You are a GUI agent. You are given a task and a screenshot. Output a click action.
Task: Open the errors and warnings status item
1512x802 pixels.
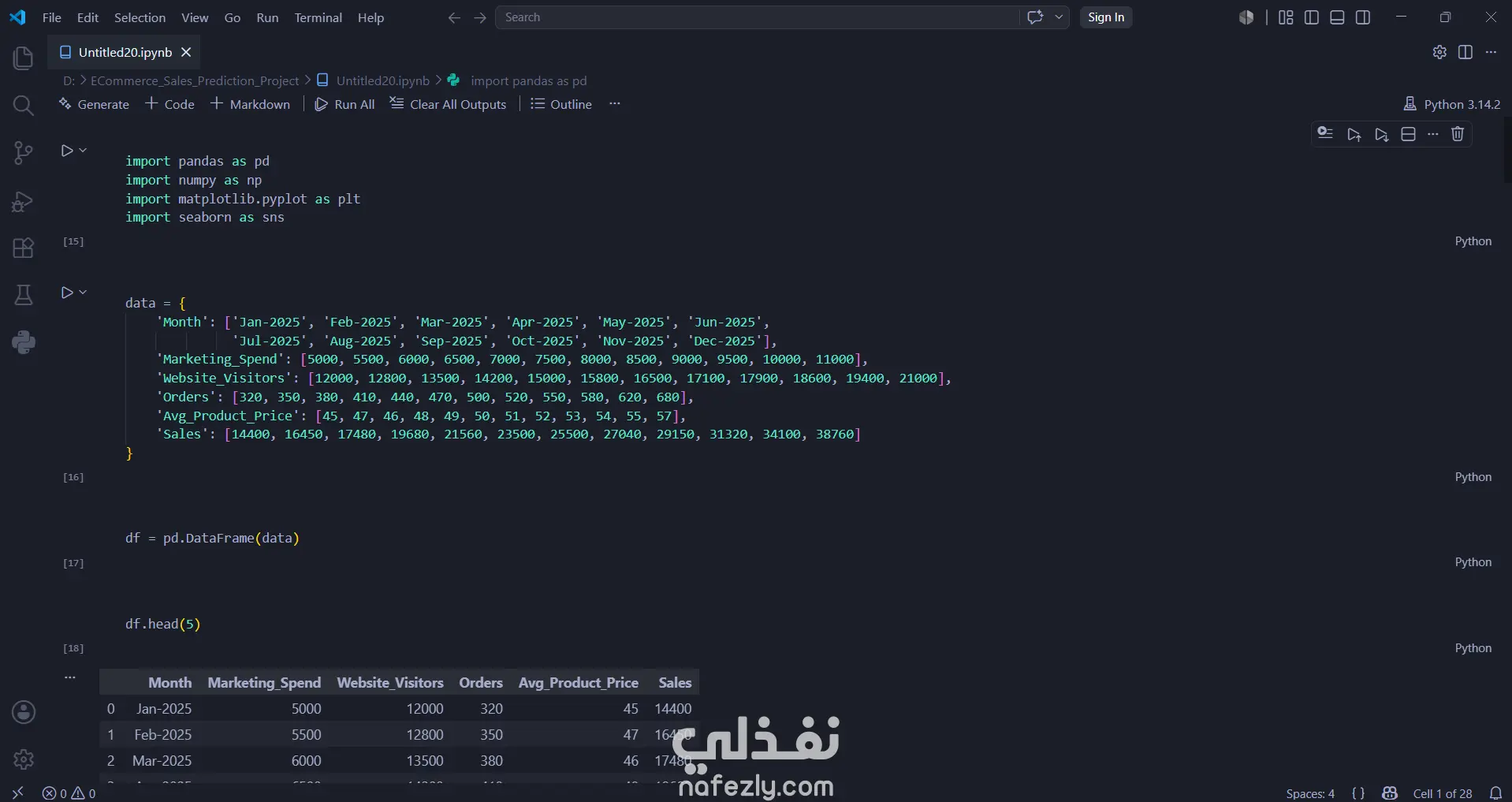(69, 793)
